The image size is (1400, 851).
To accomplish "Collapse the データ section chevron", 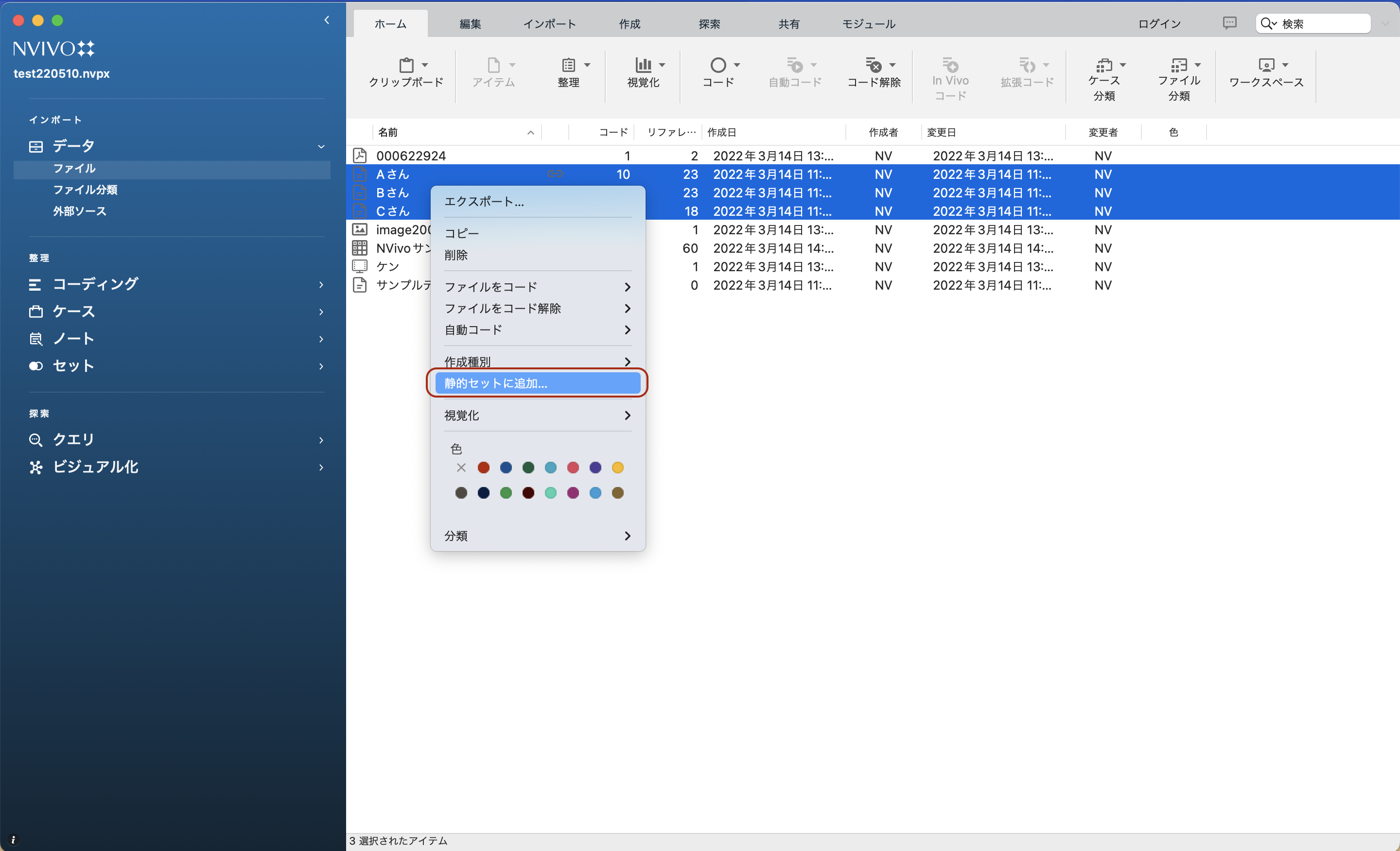I will 321,147.
